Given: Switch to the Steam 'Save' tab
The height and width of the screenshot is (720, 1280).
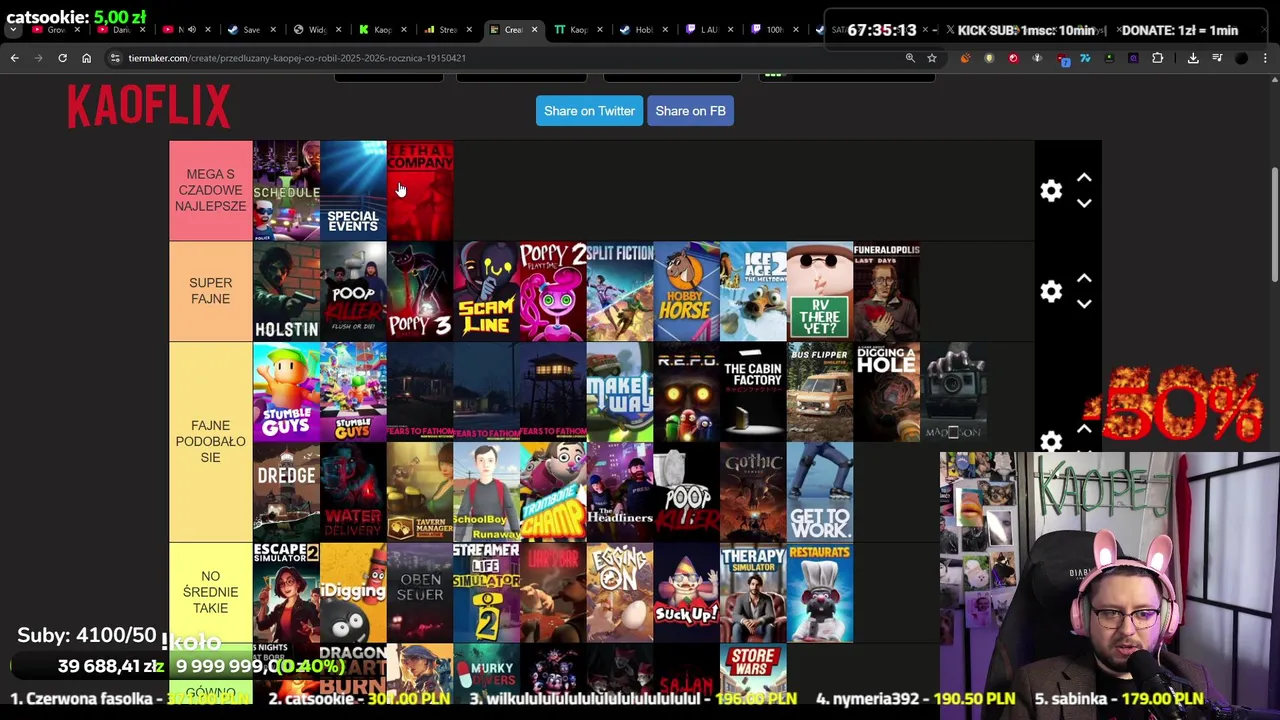Looking at the screenshot, I should pyautogui.click(x=251, y=30).
